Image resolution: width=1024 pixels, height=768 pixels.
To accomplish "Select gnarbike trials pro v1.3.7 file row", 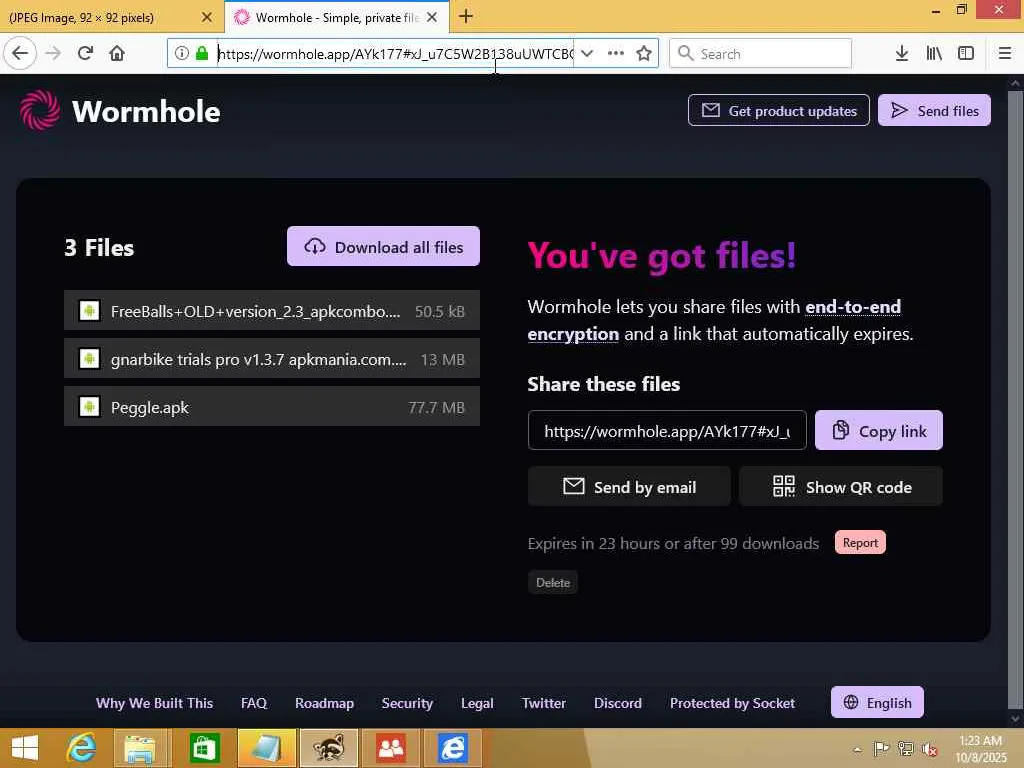I will (272, 359).
